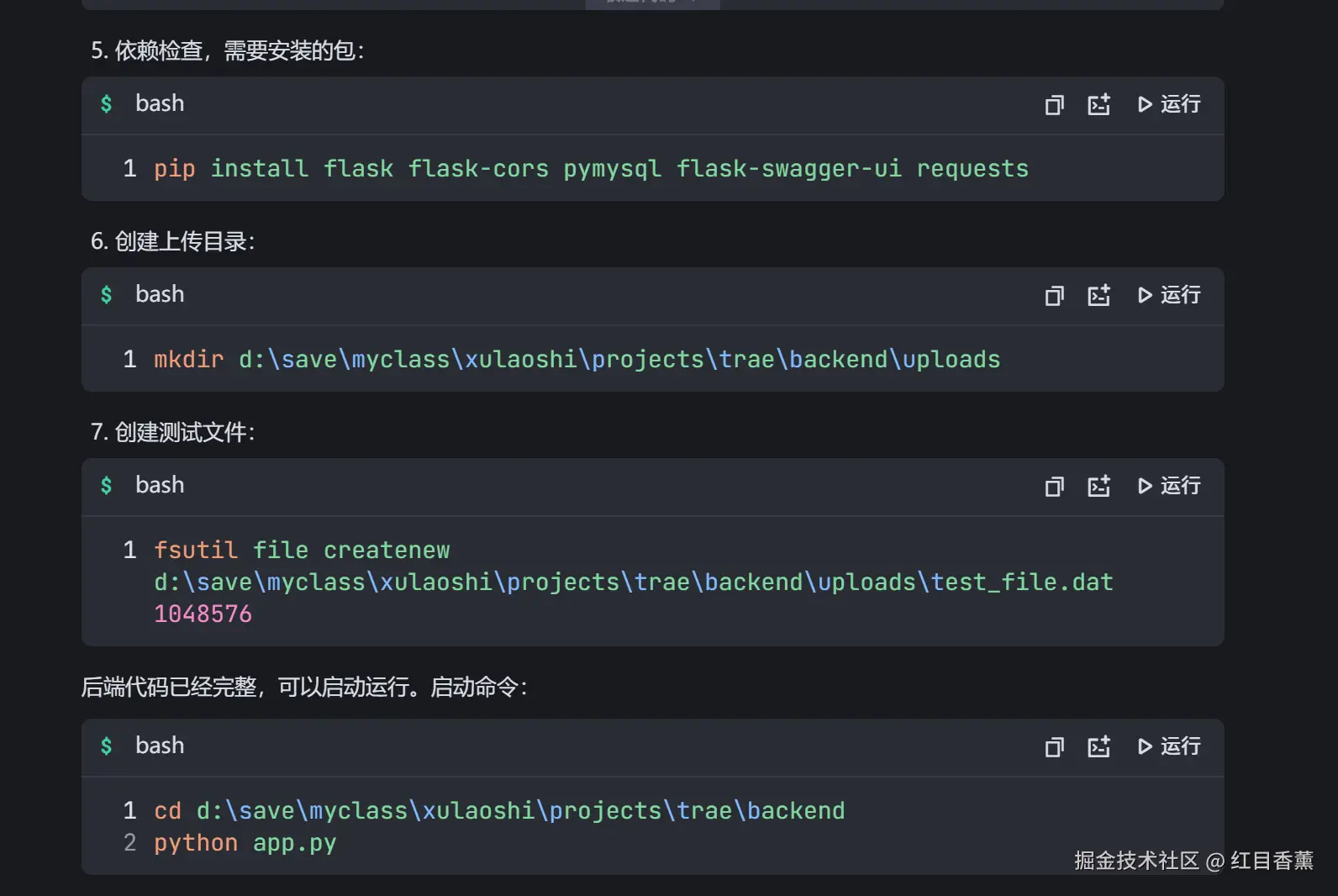
Task: Copy the cd and python app.py commands
Action: 1054,747
